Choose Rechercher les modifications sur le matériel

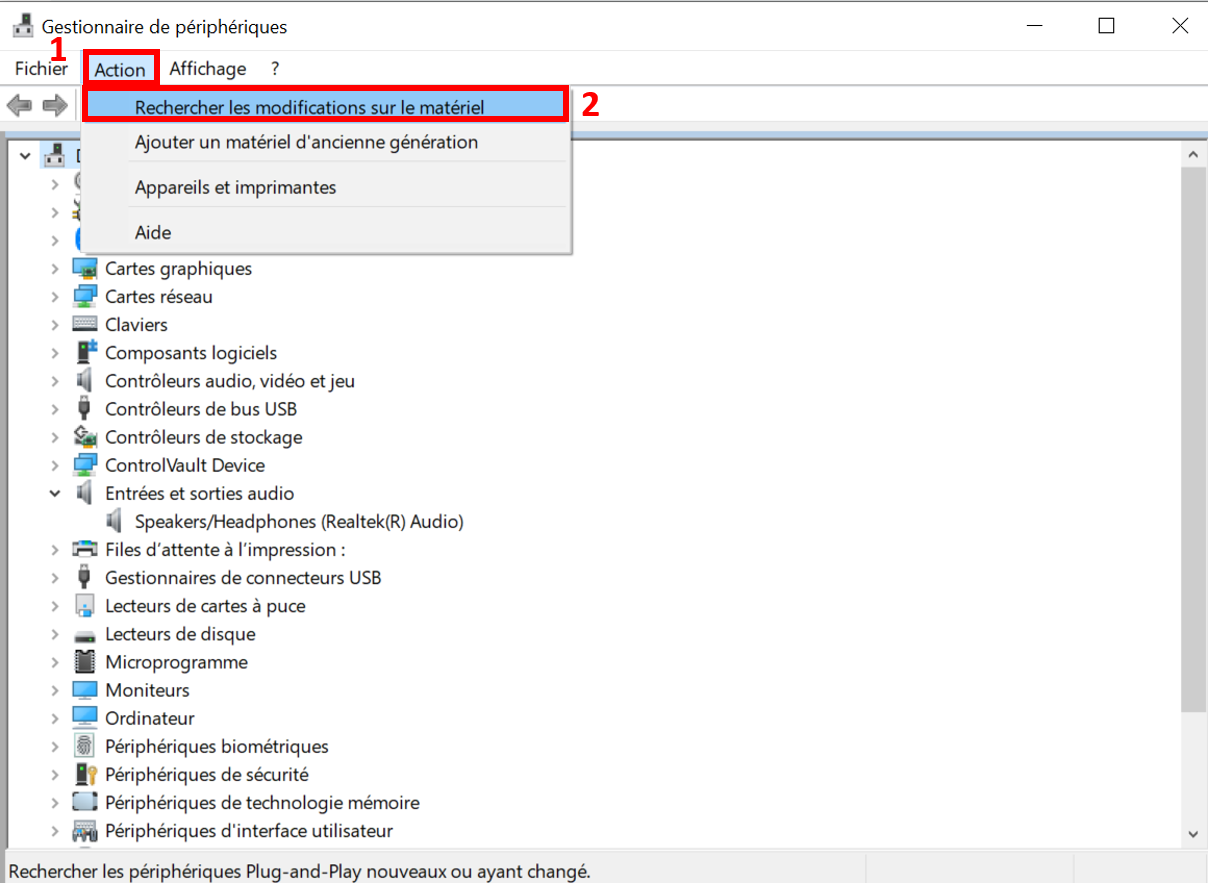pyautogui.click(x=309, y=106)
